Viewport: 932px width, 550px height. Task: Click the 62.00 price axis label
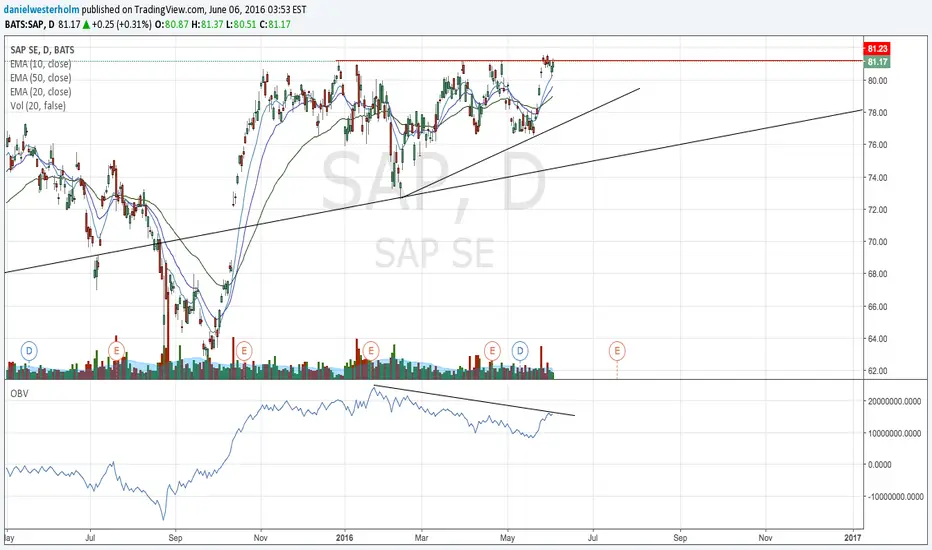coord(877,371)
